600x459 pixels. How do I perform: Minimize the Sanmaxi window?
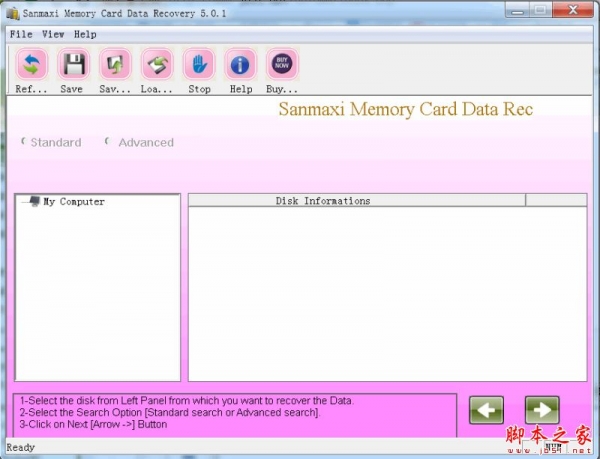click(517, 11)
